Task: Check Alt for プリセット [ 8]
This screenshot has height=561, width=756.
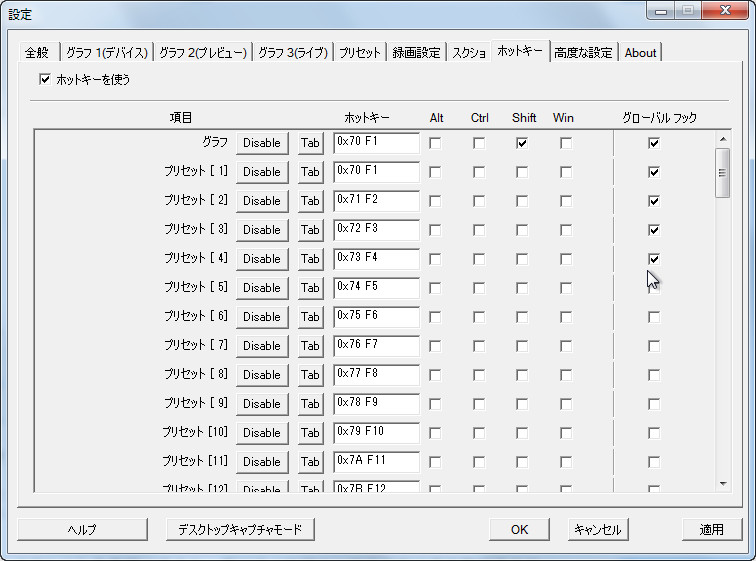Action: pos(435,375)
